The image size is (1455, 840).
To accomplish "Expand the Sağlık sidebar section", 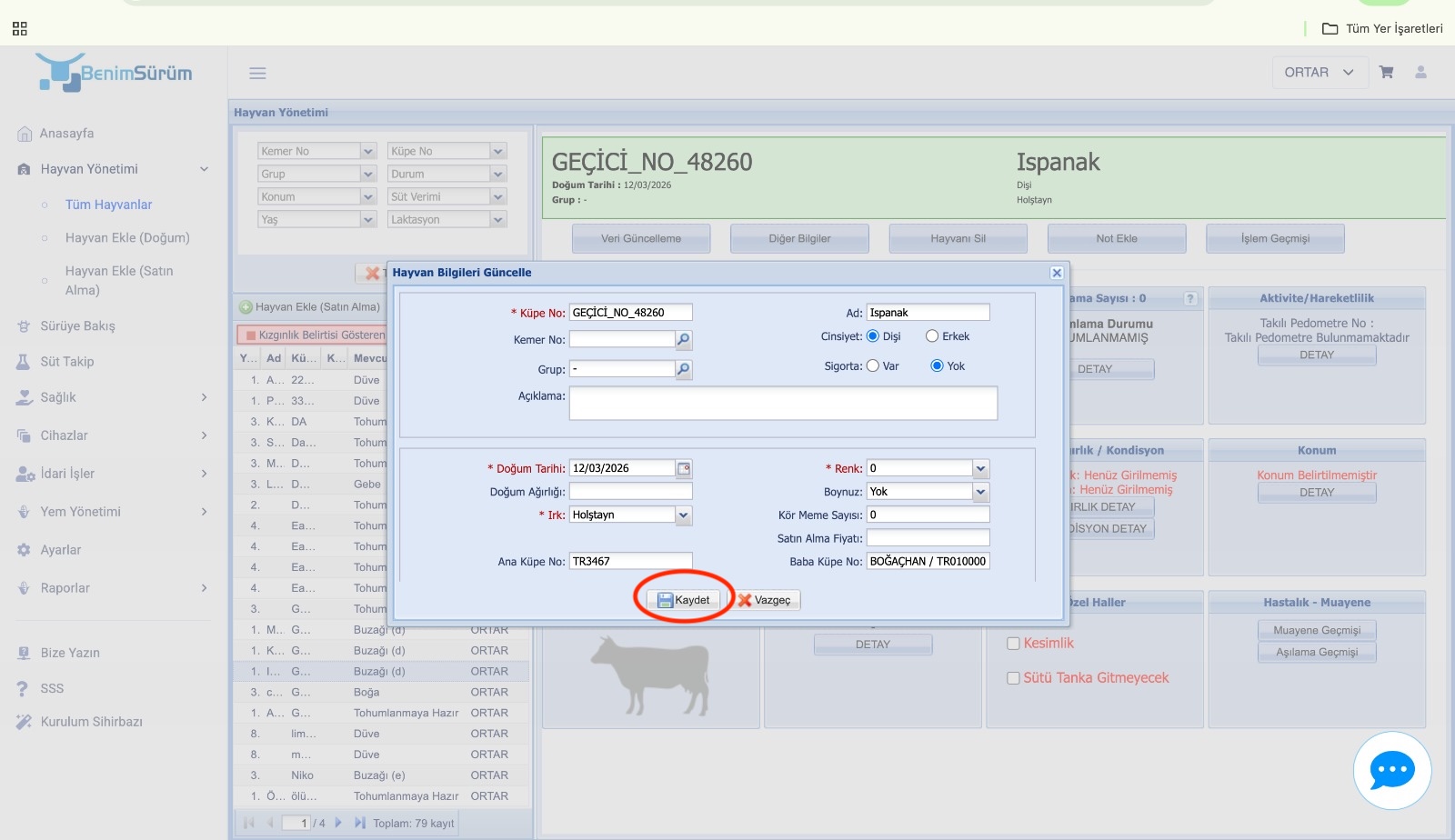I will point(114,397).
